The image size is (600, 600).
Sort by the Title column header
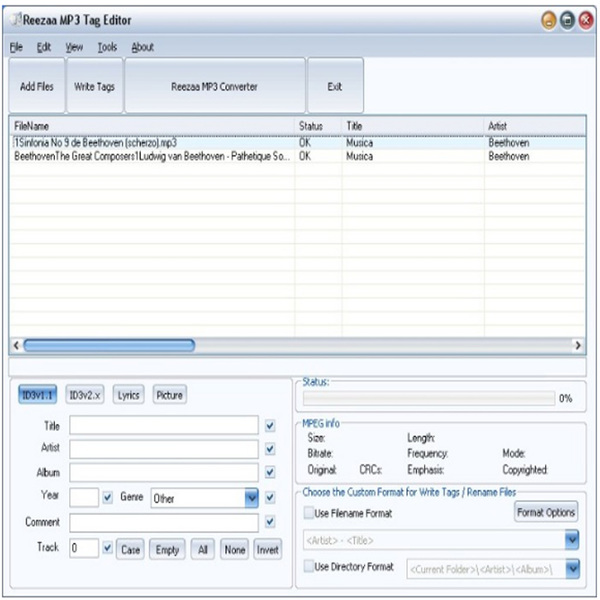click(x=413, y=126)
